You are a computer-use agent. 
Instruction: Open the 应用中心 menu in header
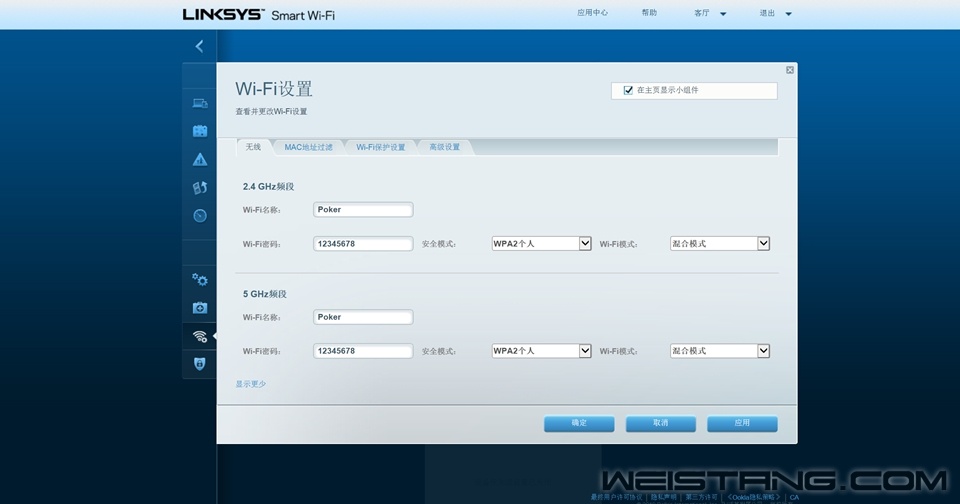pos(592,13)
